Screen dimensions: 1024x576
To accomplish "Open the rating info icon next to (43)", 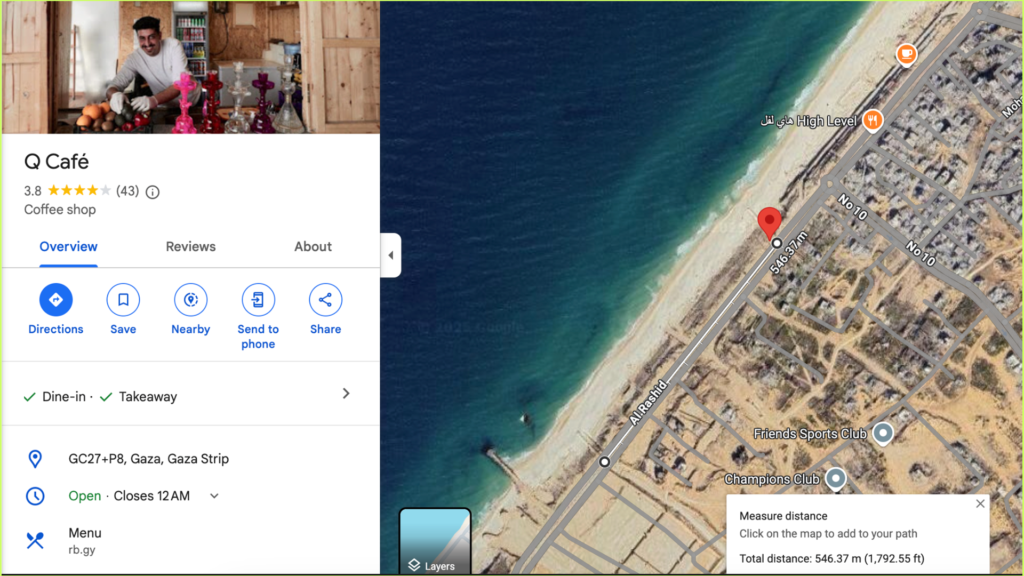I will 152,192.
